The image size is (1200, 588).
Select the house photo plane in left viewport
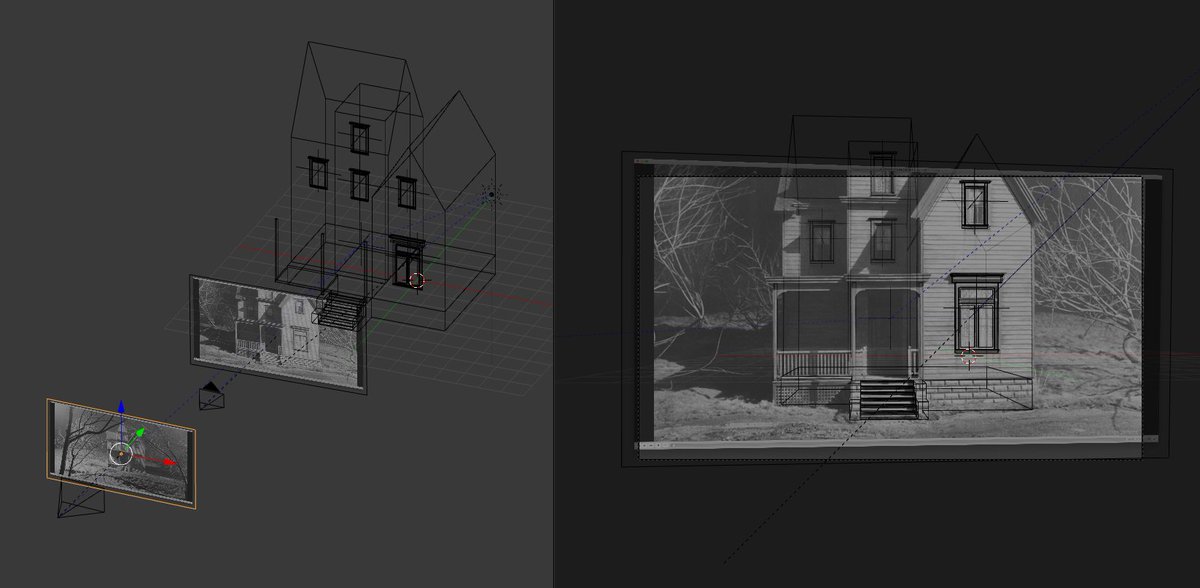[x=278, y=333]
